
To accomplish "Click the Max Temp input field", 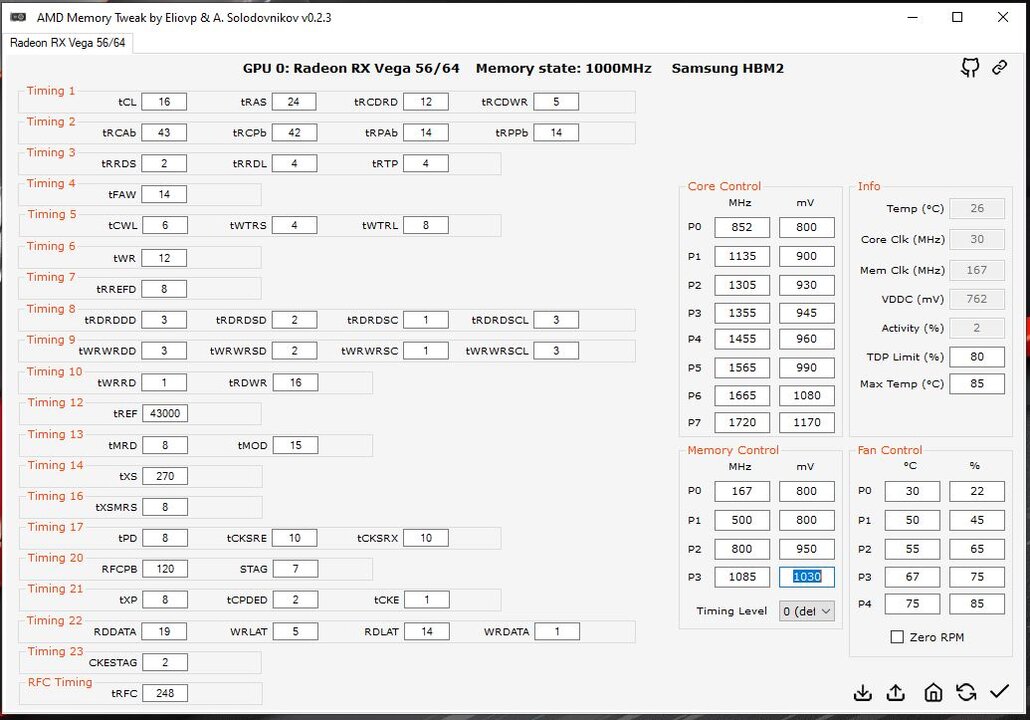I will pos(977,384).
